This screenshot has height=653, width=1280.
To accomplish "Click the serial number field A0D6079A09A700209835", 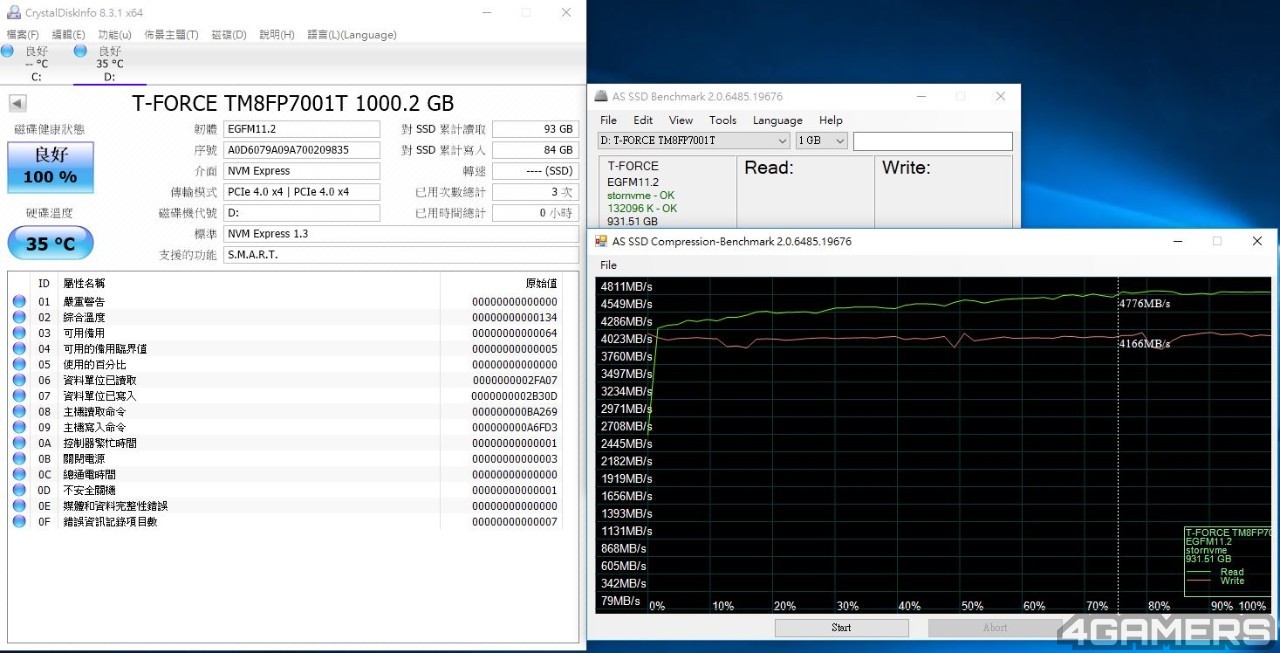I will (x=302, y=150).
